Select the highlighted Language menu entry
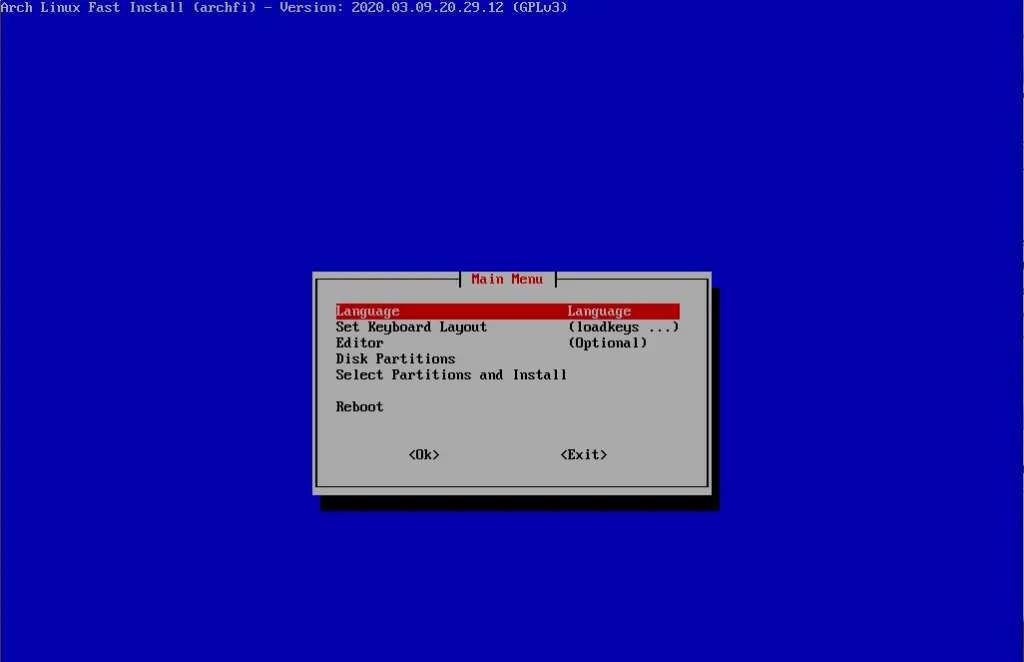Image resolution: width=1024 pixels, height=662 pixels. (x=507, y=311)
